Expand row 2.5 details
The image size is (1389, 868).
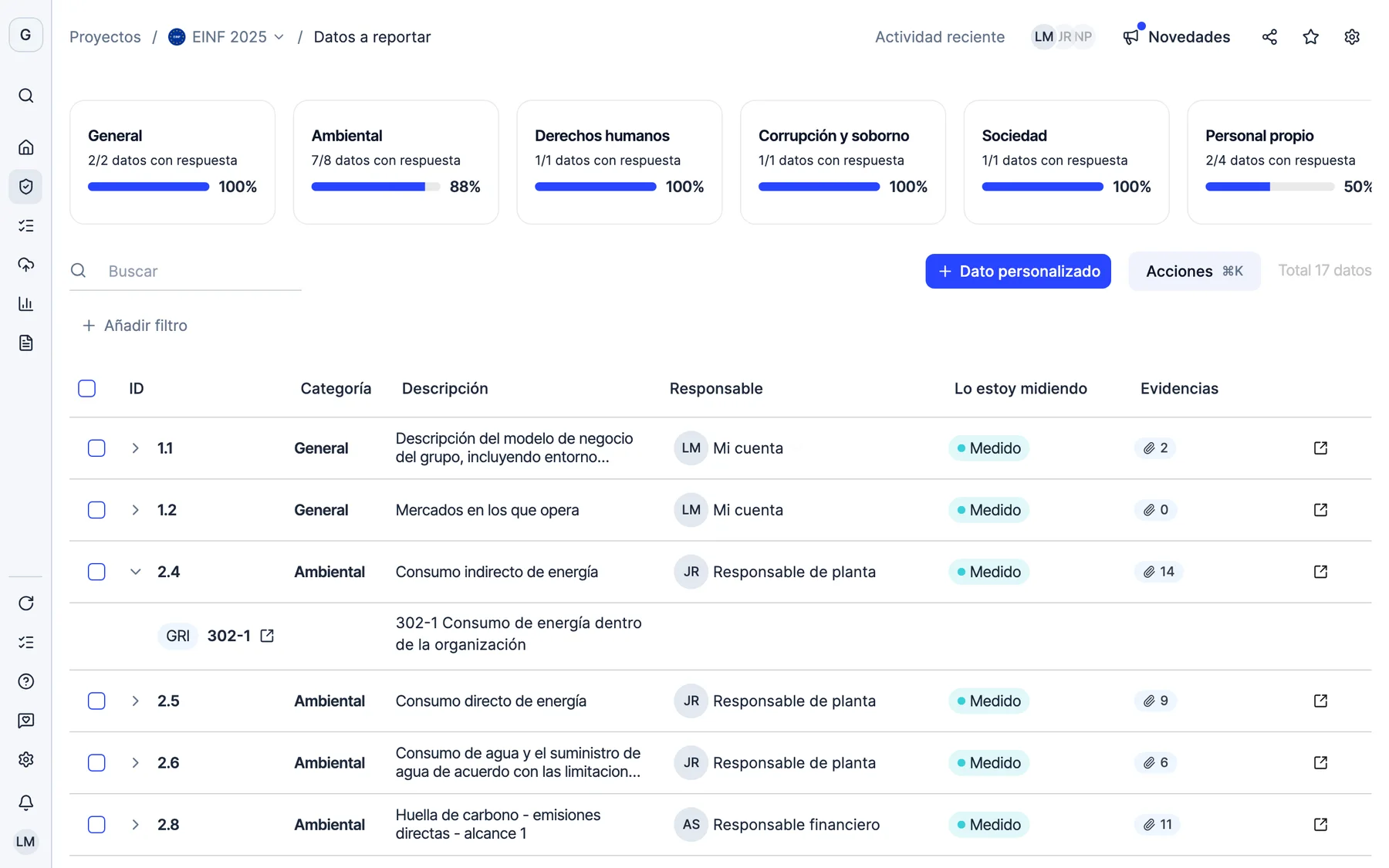point(135,701)
